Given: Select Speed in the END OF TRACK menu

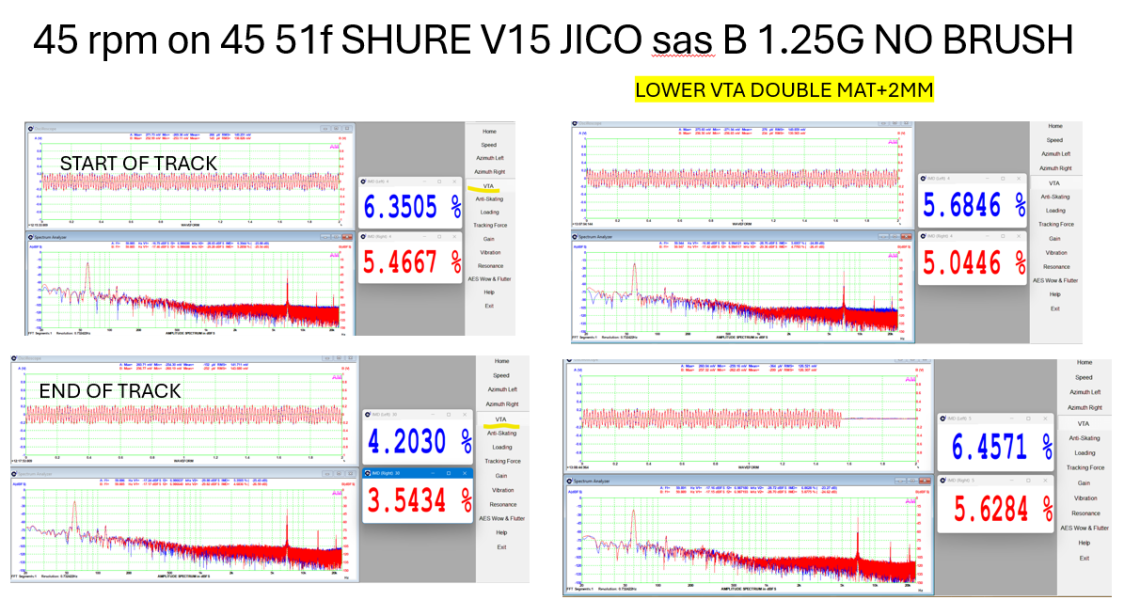Looking at the screenshot, I should (501, 375).
